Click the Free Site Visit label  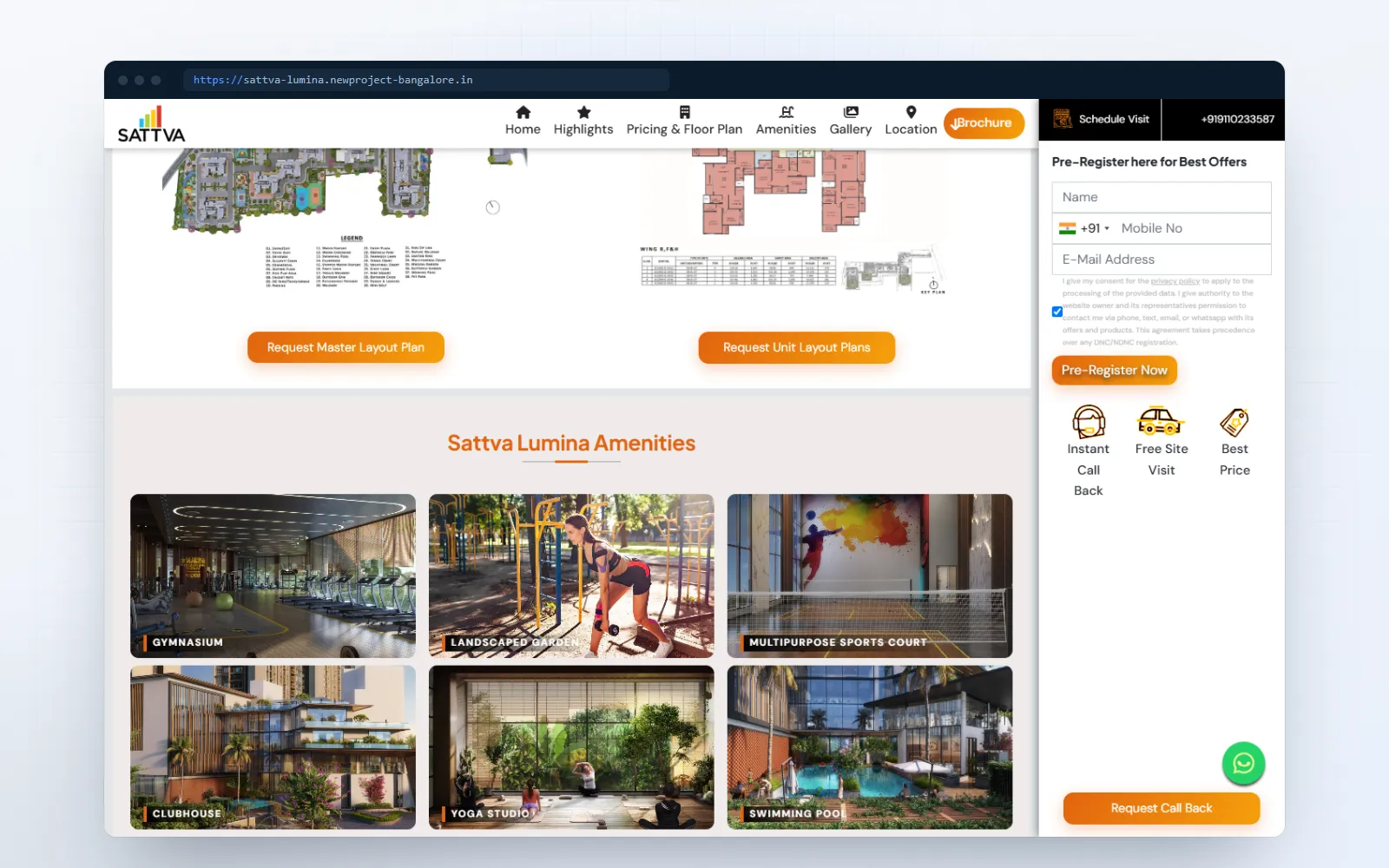[x=1162, y=459]
